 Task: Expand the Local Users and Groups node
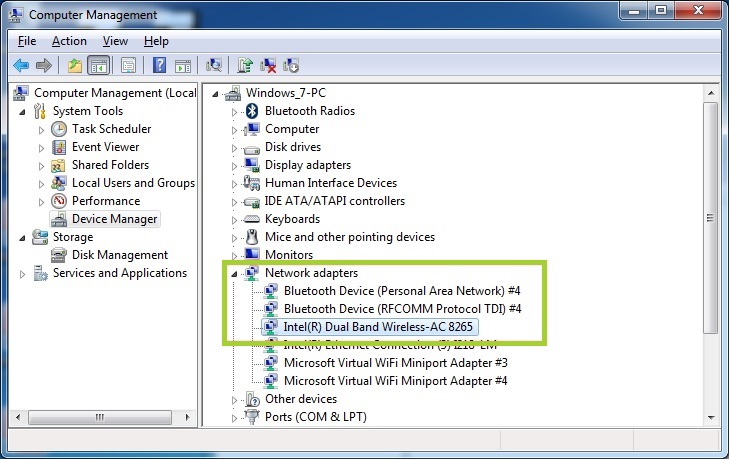(41, 184)
